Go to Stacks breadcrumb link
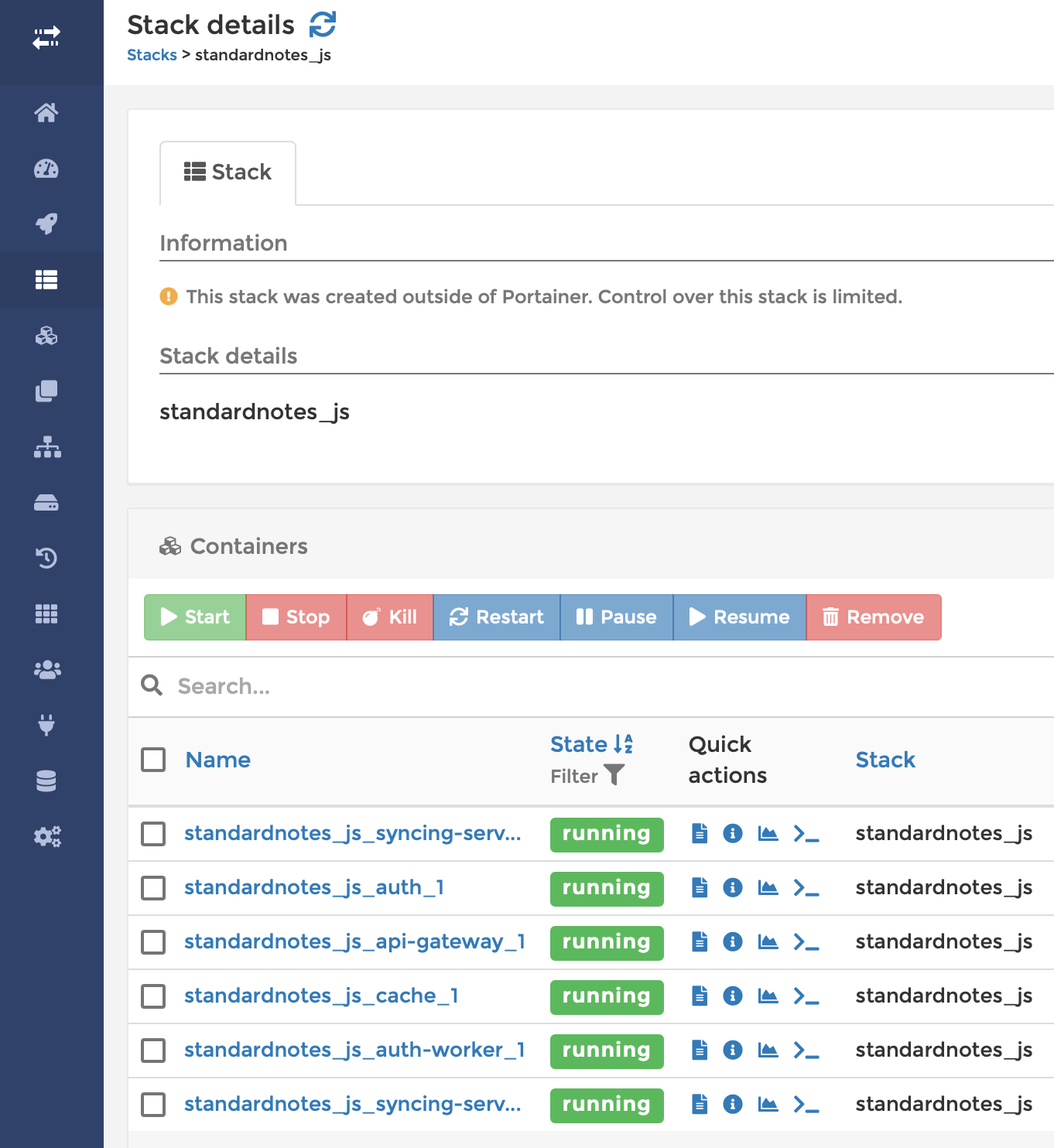This screenshot has height=1148, width=1054. [152, 55]
